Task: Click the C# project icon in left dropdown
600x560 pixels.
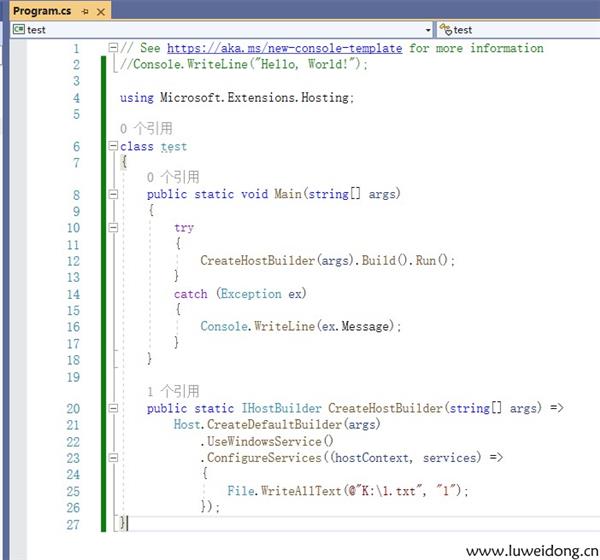Action: tap(17, 30)
